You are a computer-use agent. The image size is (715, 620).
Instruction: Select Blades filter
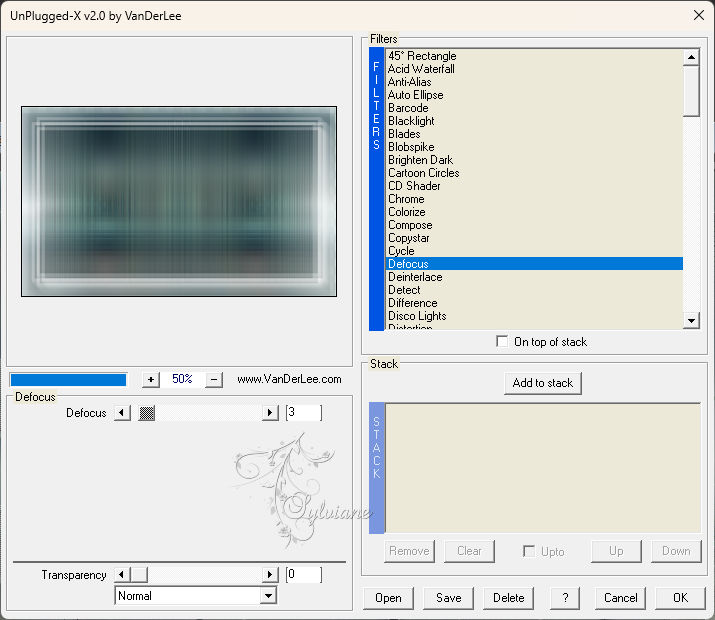click(x=534, y=134)
